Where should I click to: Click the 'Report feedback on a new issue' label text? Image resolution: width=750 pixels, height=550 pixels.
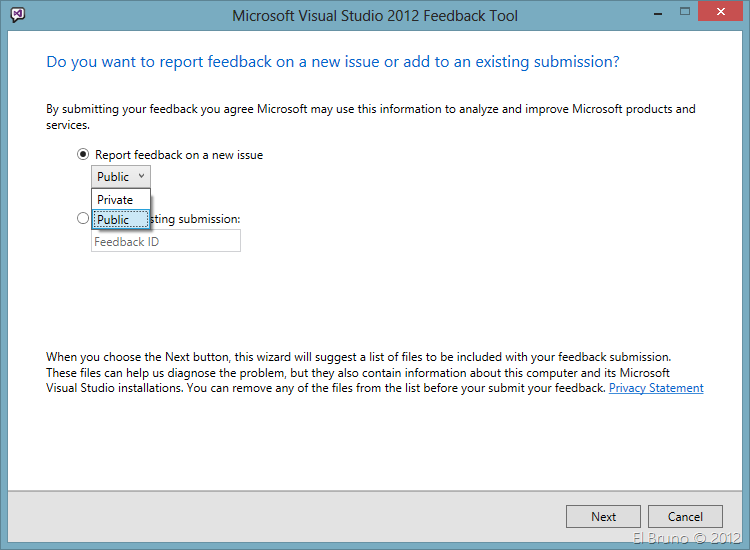(179, 155)
